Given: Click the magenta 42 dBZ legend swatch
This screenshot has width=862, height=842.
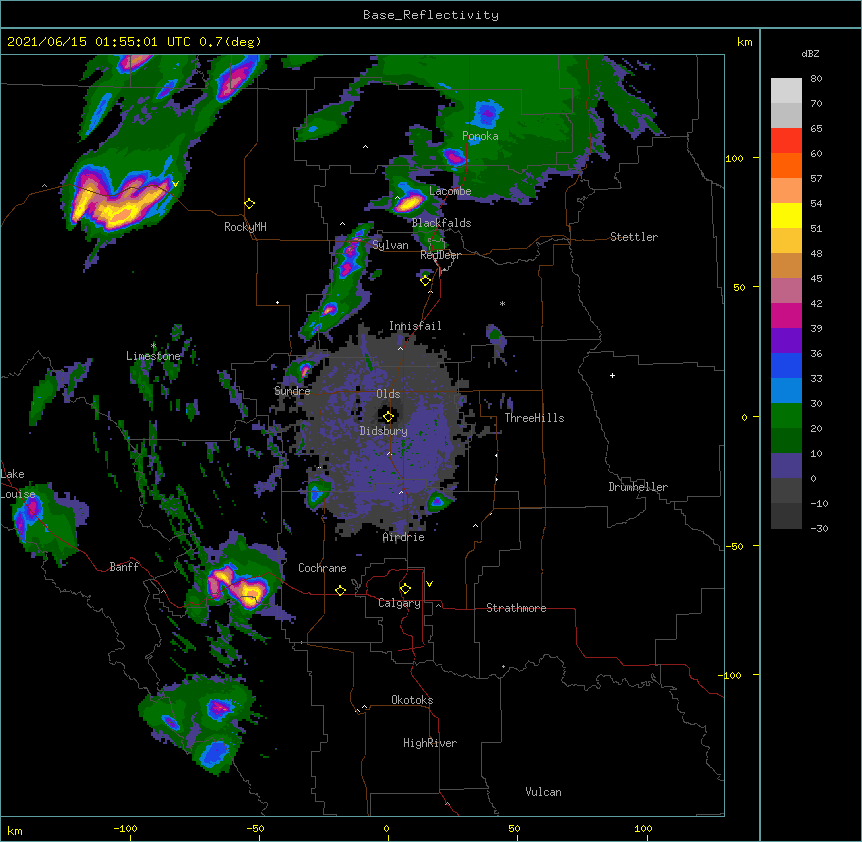Looking at the screenshot, I should pyautogui.click(x=786, y=315).
